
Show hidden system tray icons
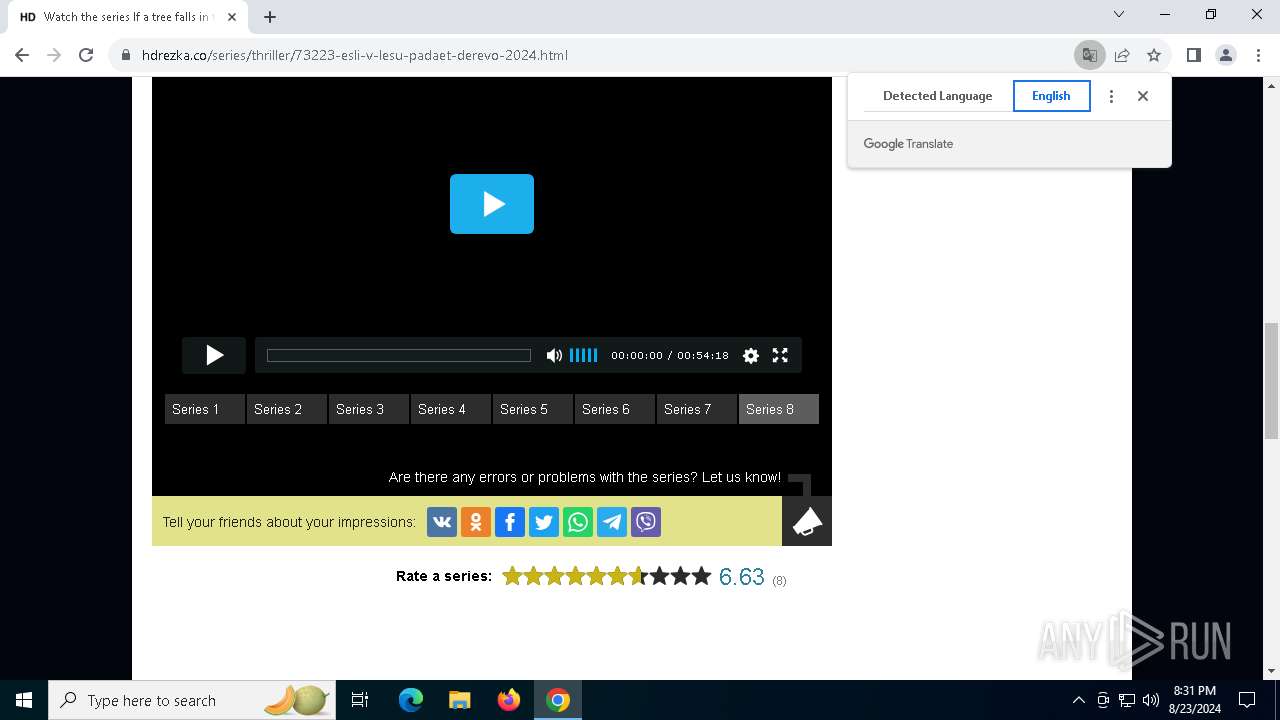pos(1079,700)
